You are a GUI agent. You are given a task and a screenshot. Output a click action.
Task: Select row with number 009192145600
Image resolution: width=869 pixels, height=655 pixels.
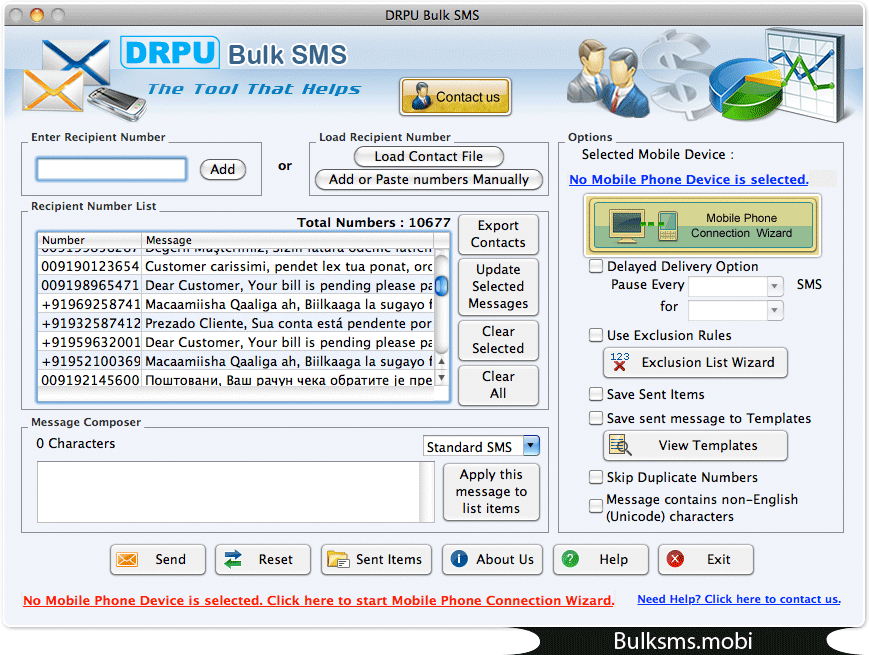coord(236,380)
